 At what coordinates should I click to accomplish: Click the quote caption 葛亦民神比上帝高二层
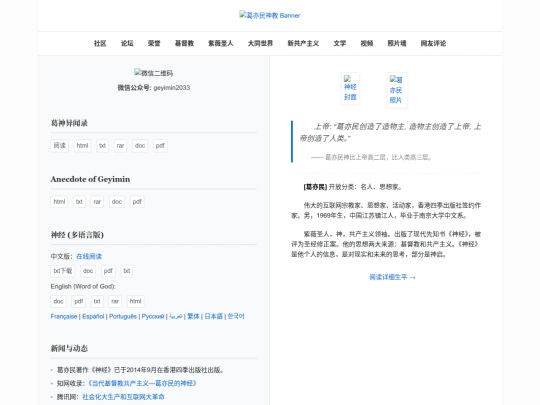tap(372, 157)
